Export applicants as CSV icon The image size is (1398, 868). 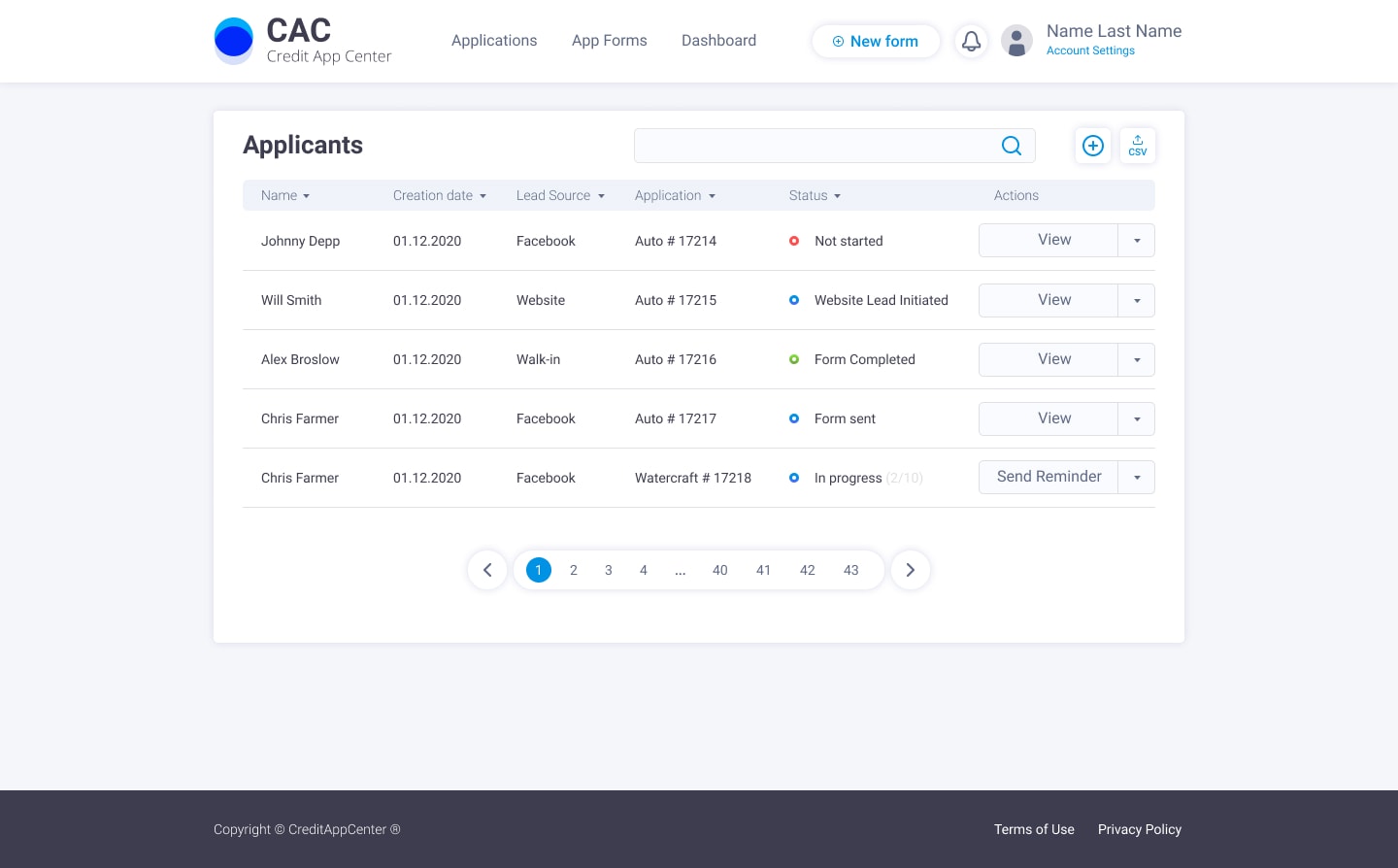point(1138,146)
